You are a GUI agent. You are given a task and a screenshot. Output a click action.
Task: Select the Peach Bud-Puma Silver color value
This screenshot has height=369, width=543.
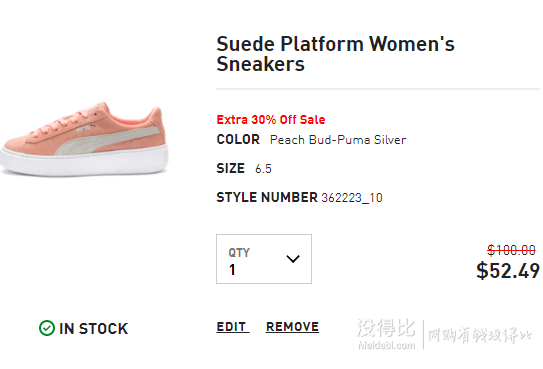pyautogui.click(x=338, y=140)
